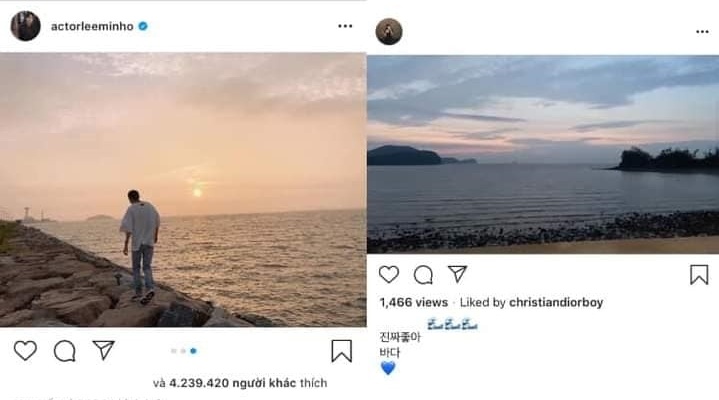Open the sunset photo of man on rocks

[x=183, y=190]
